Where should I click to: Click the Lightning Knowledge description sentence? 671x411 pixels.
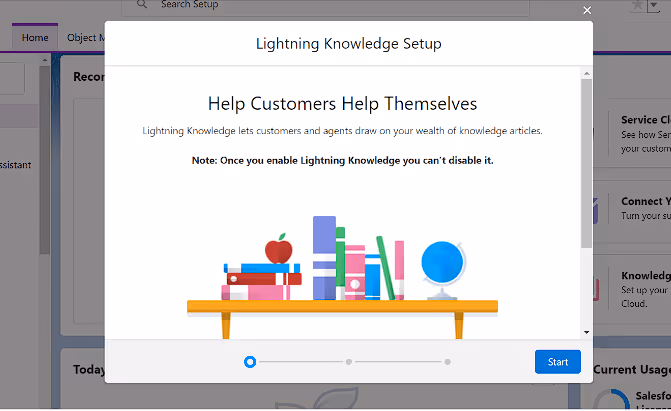[x=342, y=131]
